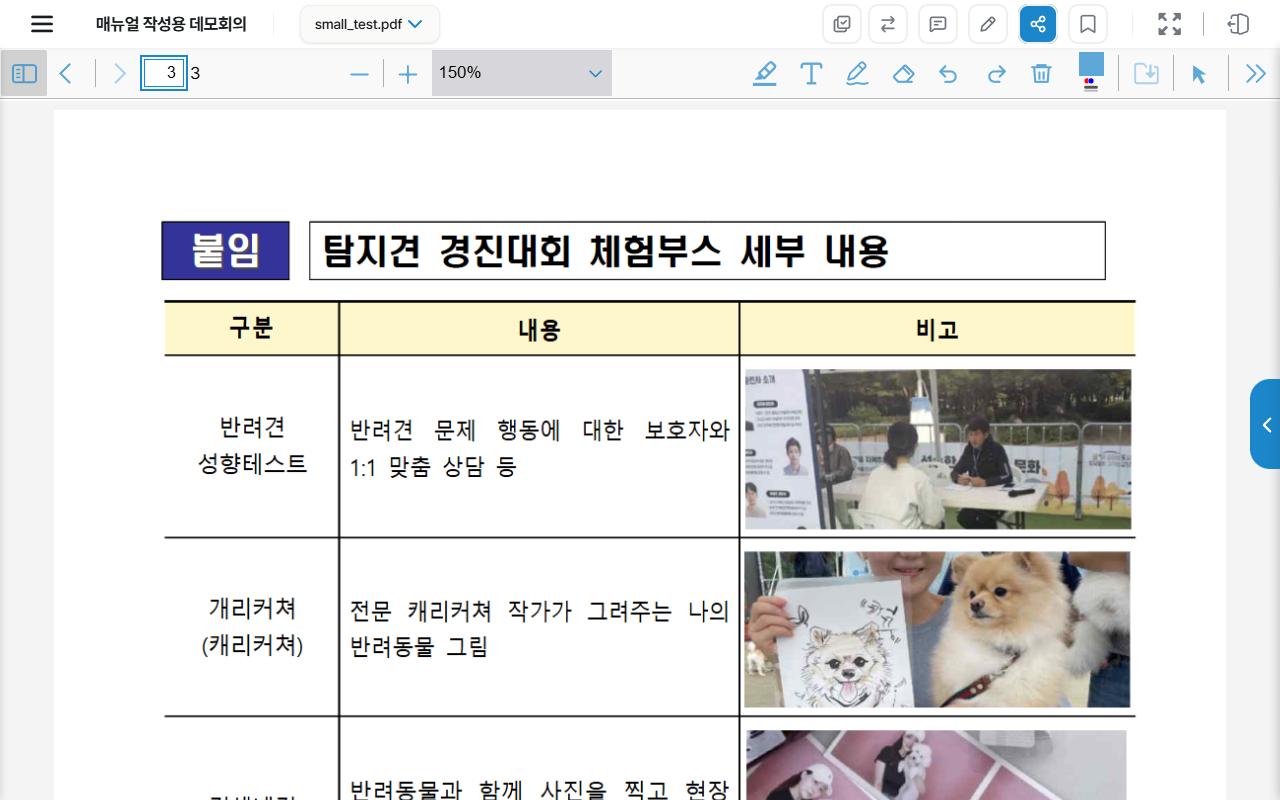Click the swap arrows sync icon
The width and height of the screenshot is (1280, 800).
tap(888, 24)
